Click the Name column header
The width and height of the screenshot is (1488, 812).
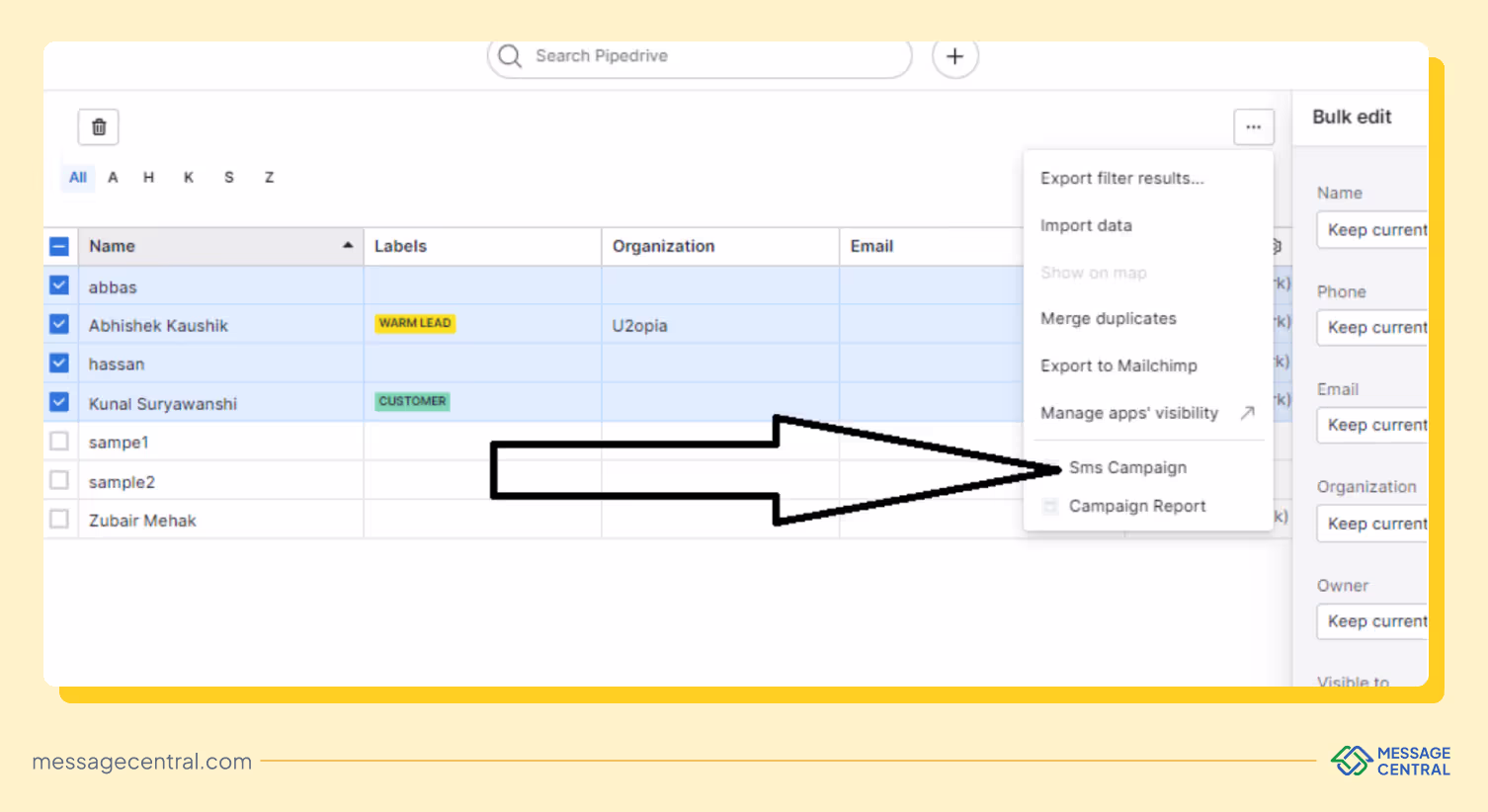[x=220, y=246]
